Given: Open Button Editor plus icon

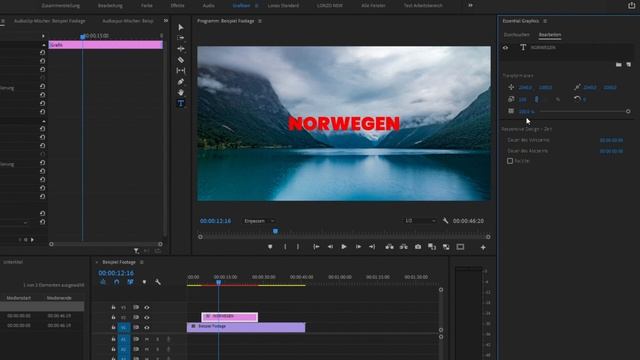Looking at the screenshot, I should 483,247.
